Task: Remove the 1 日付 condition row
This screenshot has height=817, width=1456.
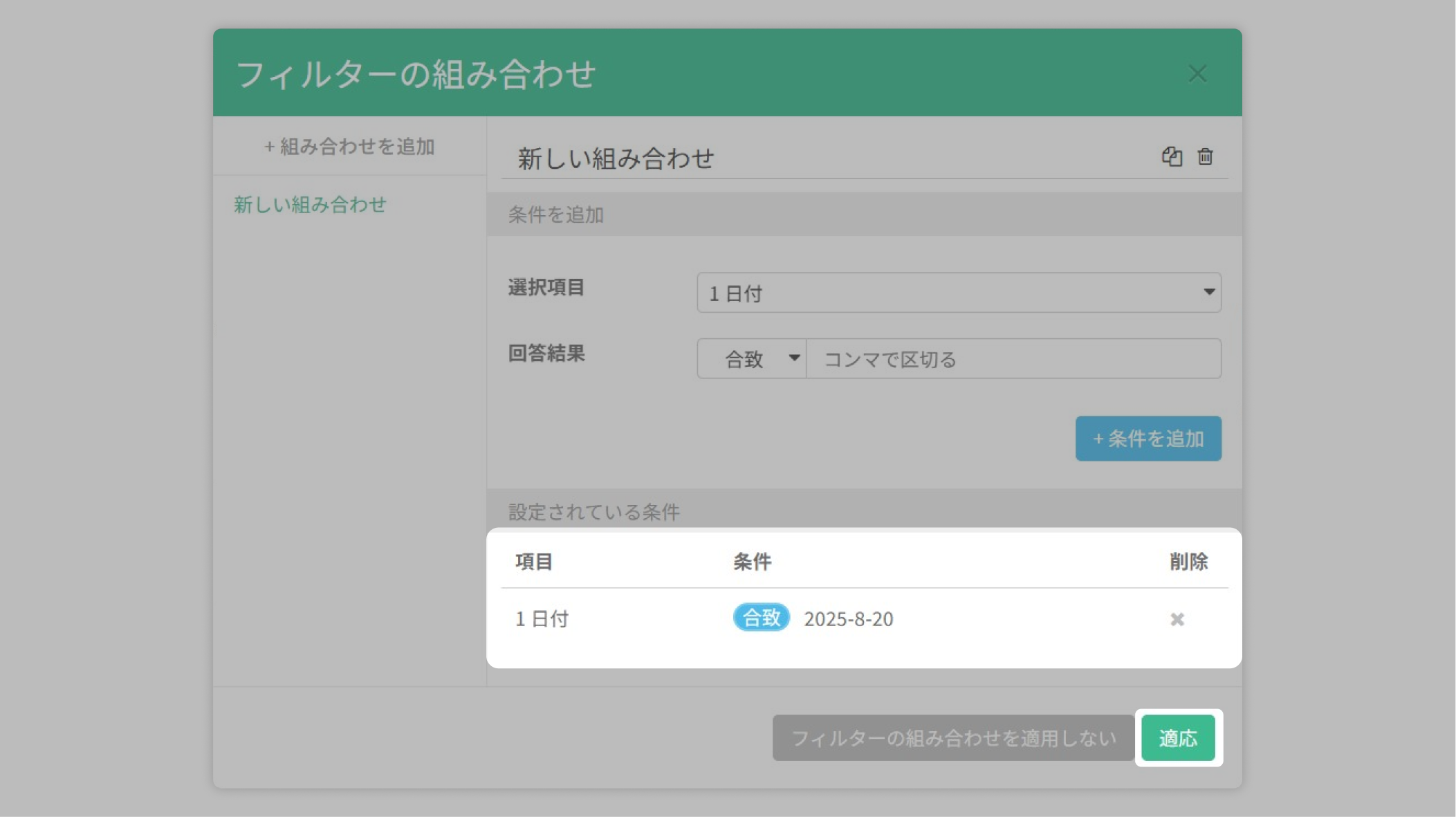Action: [x=1177, y=619]
